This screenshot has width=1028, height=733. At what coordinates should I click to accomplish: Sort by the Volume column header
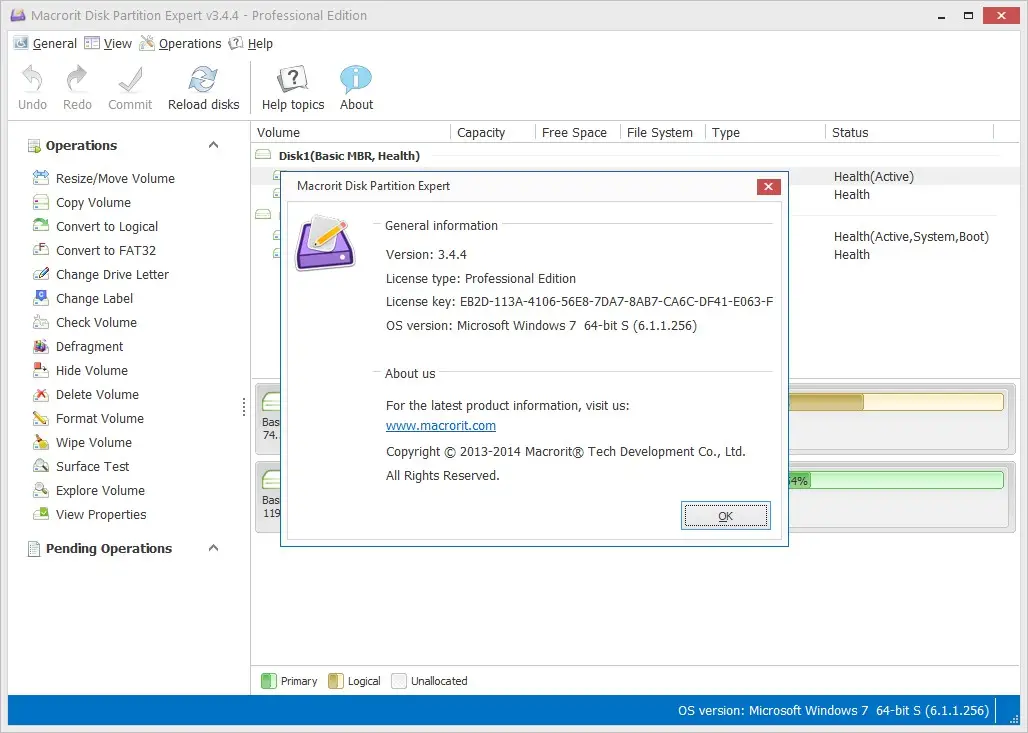pyautogui.click(x=351, y=132)
